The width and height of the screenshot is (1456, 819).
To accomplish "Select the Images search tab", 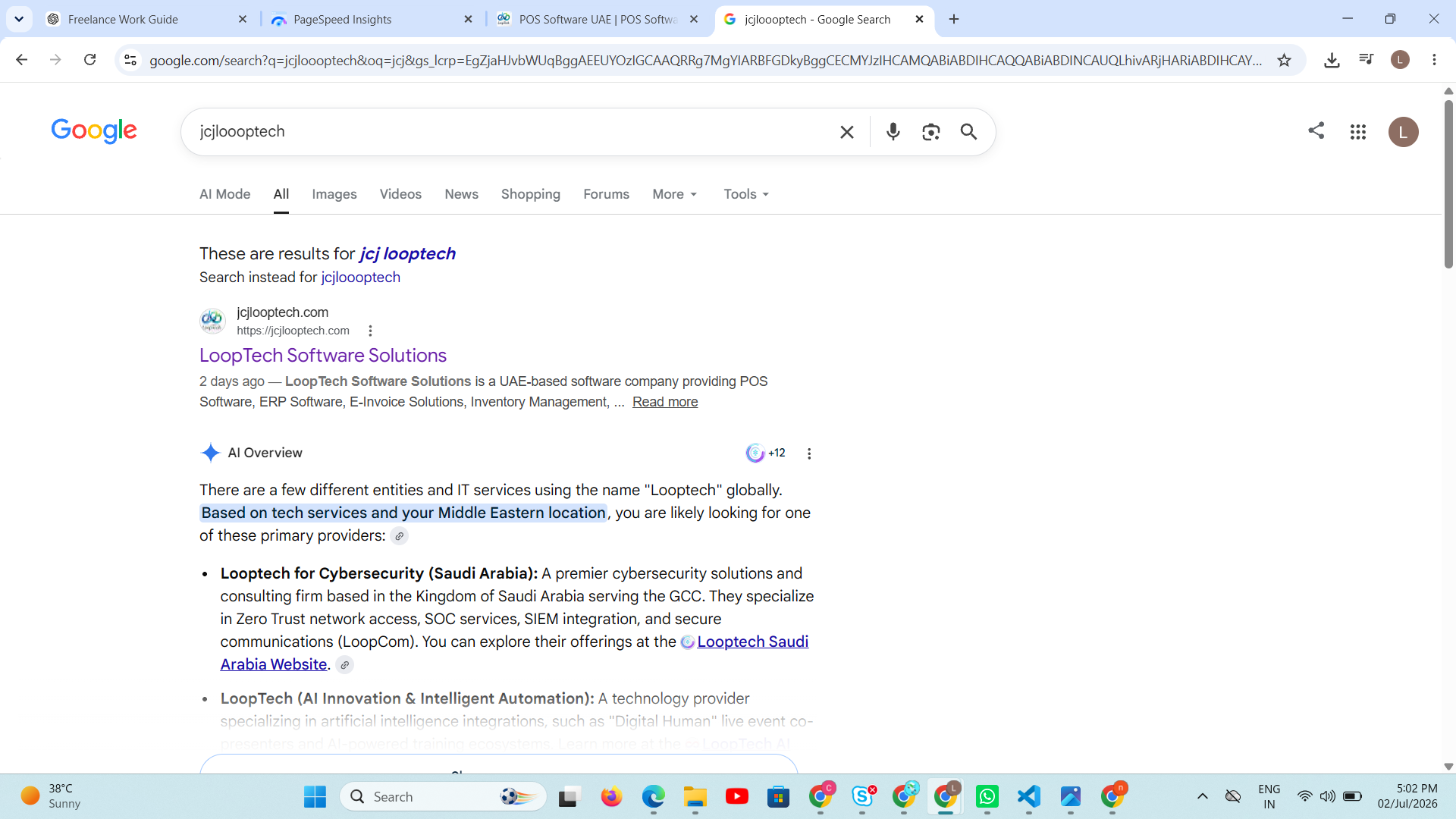I will 334,194.
